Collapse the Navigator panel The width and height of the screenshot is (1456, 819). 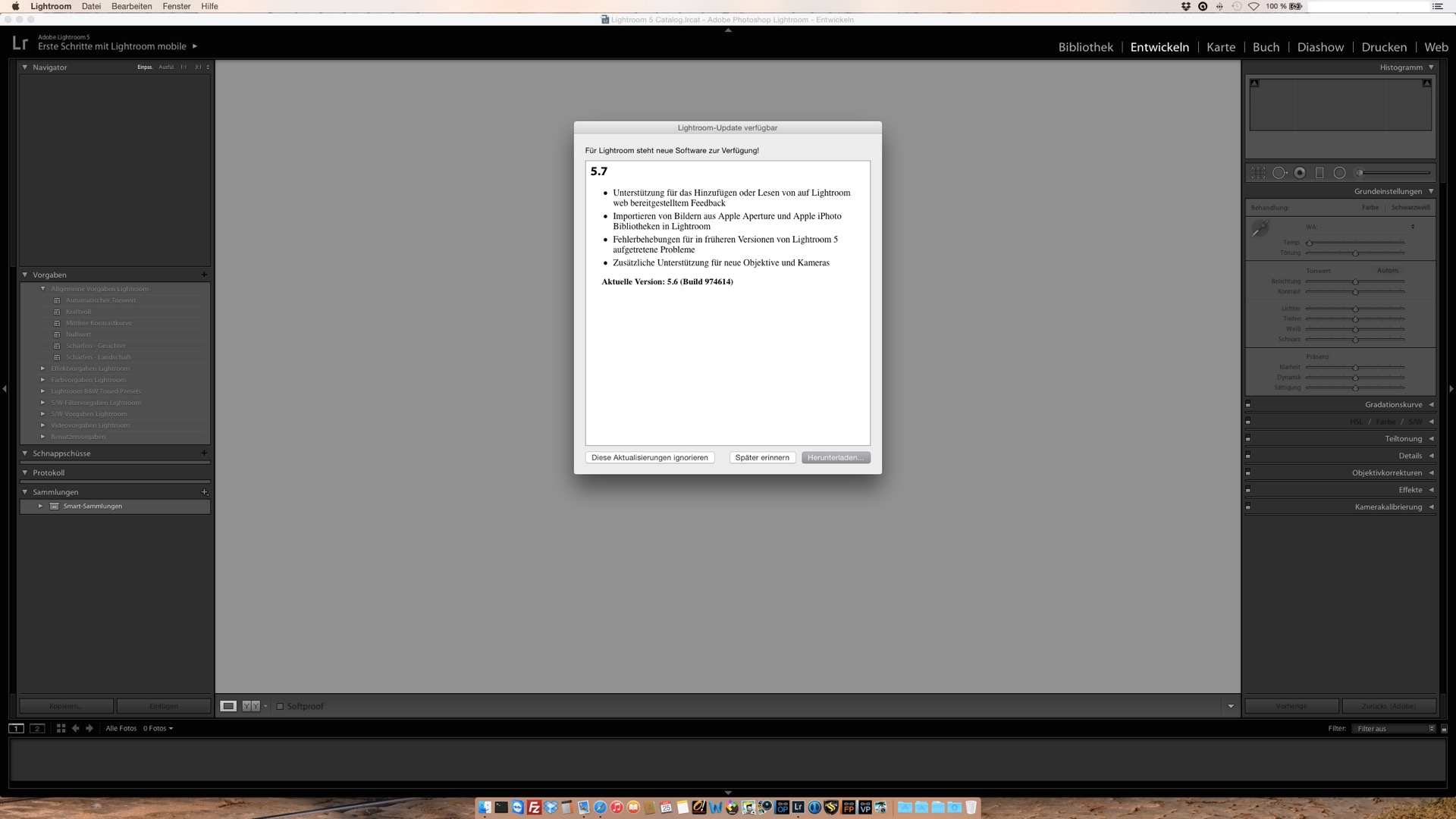pyautogui.click(x=25, y=67)
